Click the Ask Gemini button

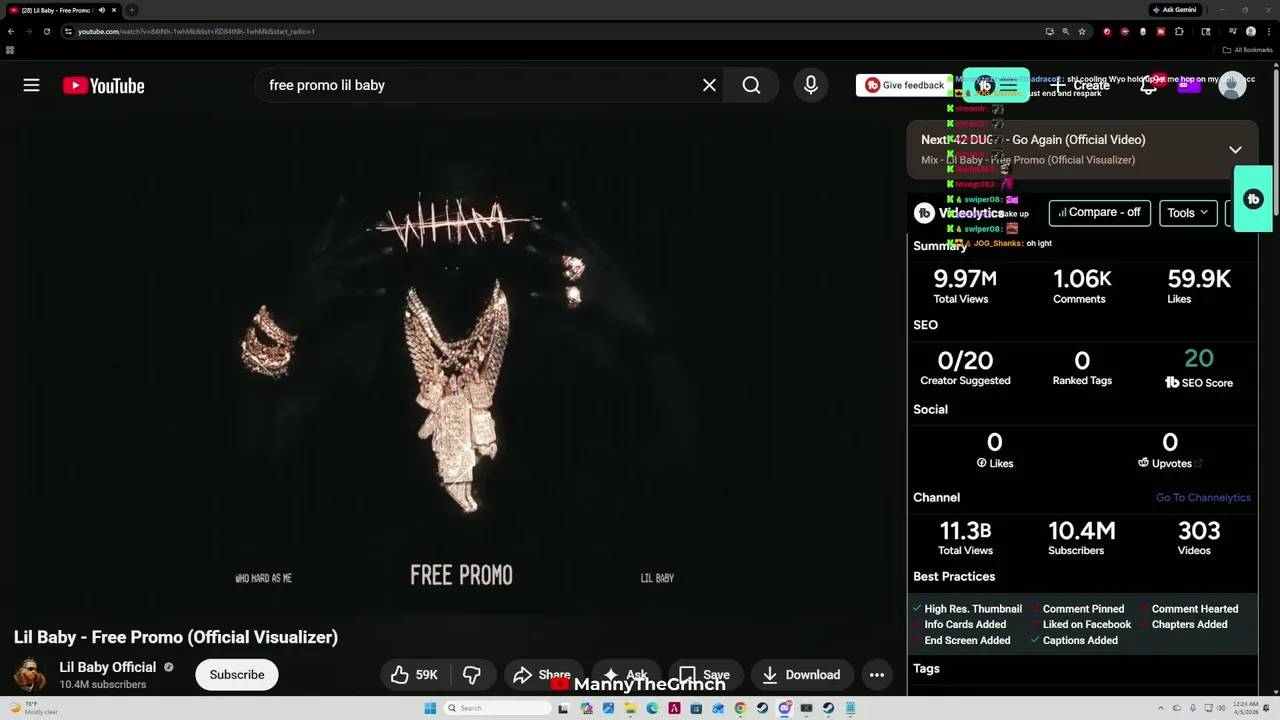(1175, 10)
